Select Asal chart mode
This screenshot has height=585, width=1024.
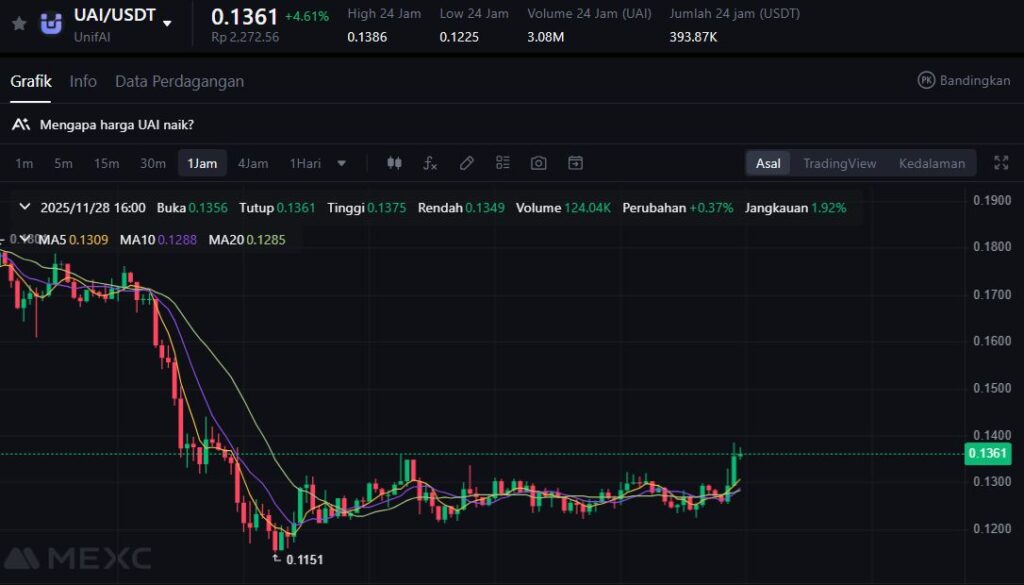pos(768,163)
